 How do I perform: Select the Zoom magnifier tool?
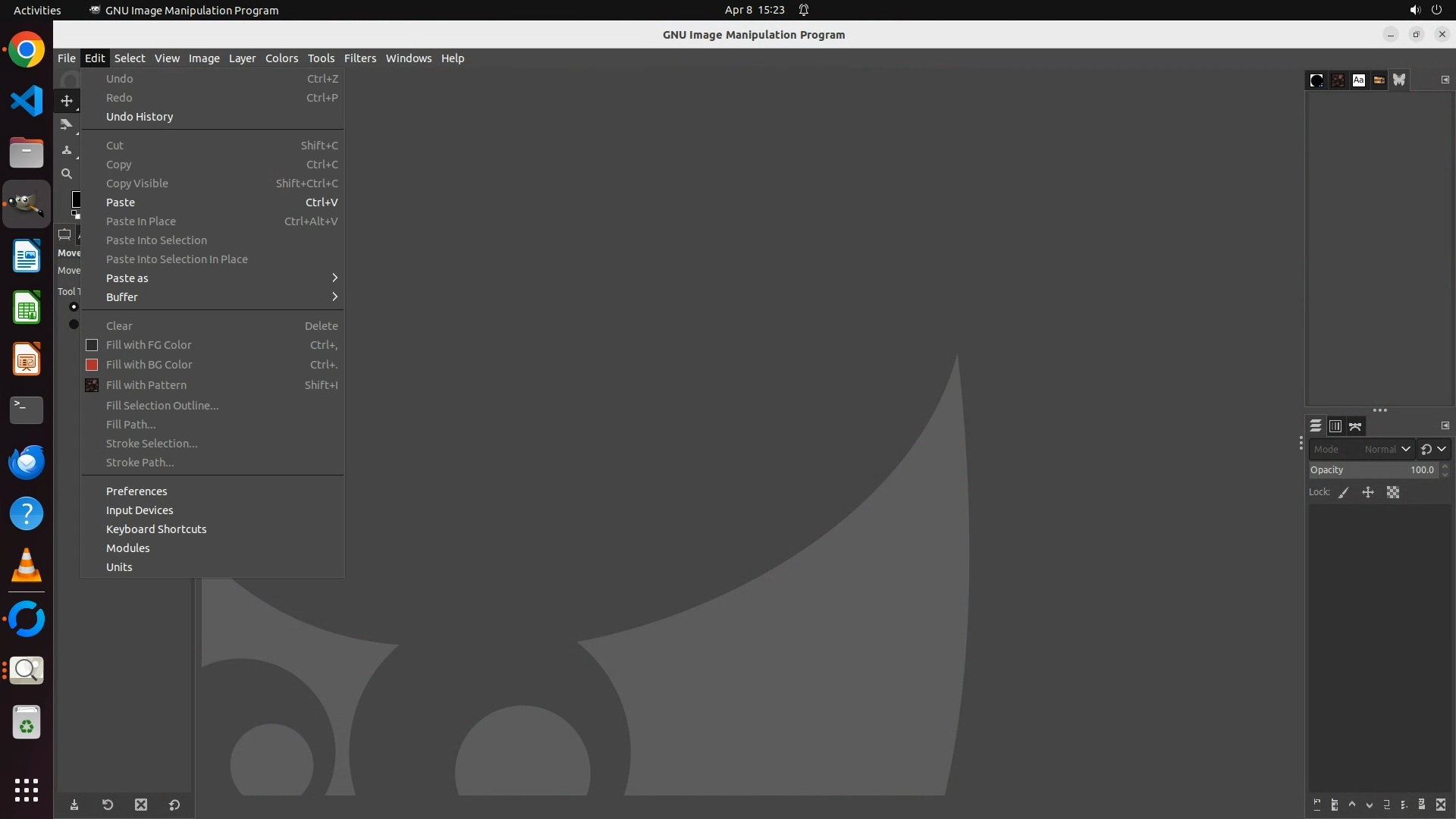(x=67, y=174)
